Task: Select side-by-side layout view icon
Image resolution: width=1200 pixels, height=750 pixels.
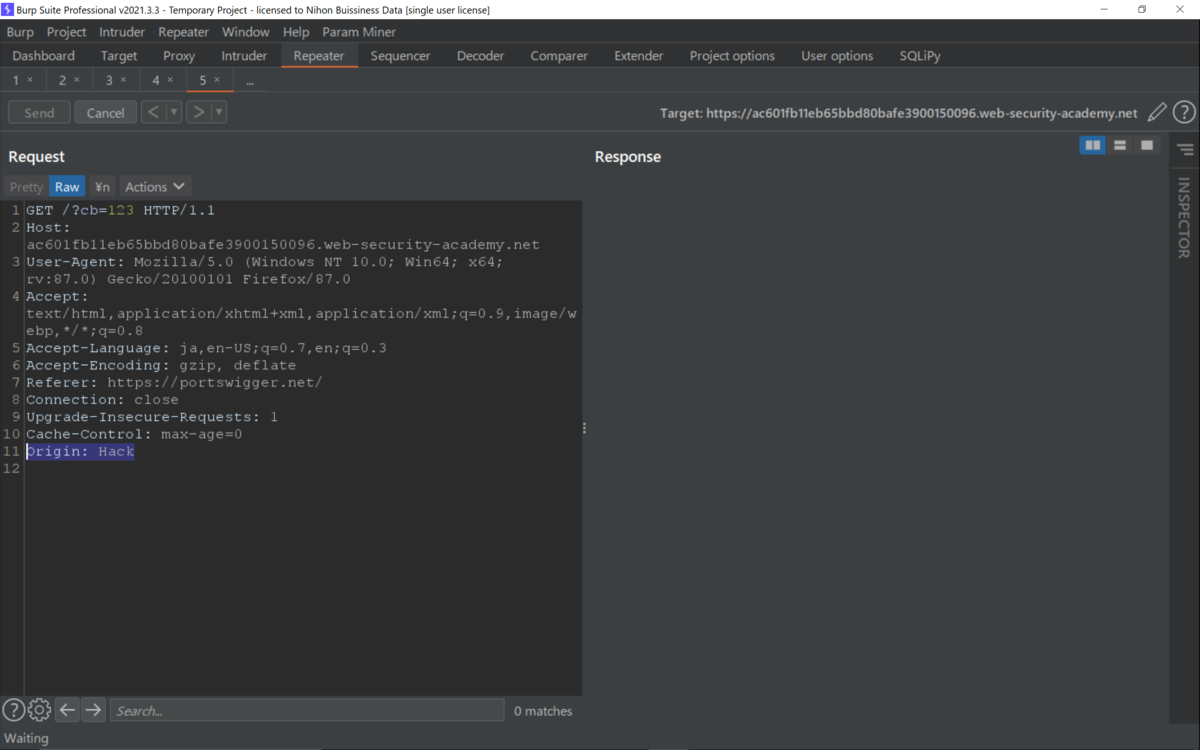Action: tap(1093, 146)
